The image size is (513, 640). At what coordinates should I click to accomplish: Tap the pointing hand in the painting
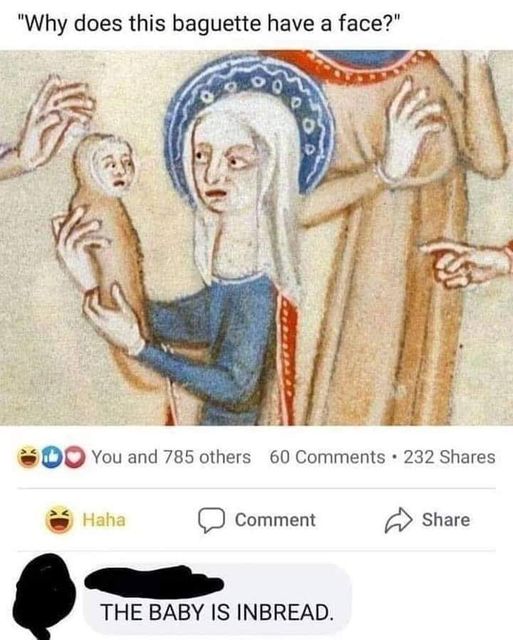[x=465, y=263]
